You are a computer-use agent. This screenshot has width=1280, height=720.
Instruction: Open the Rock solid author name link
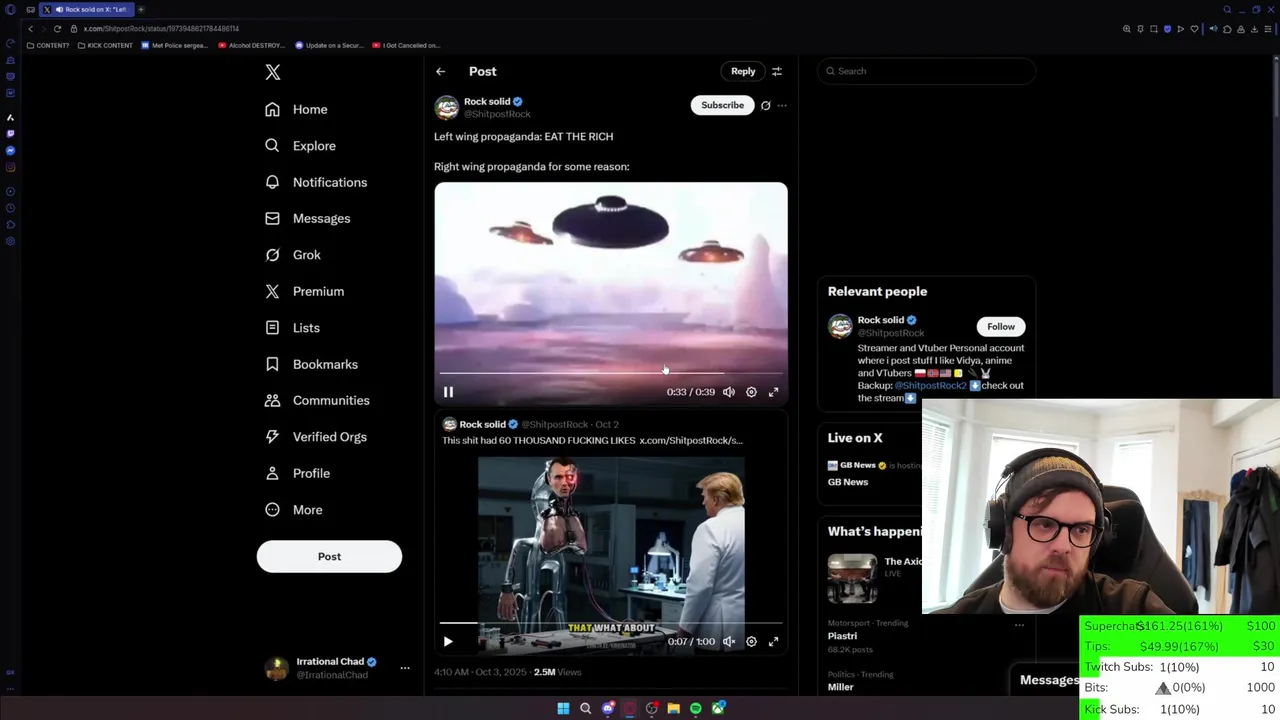pyautogui.click(x=487, y=101)
